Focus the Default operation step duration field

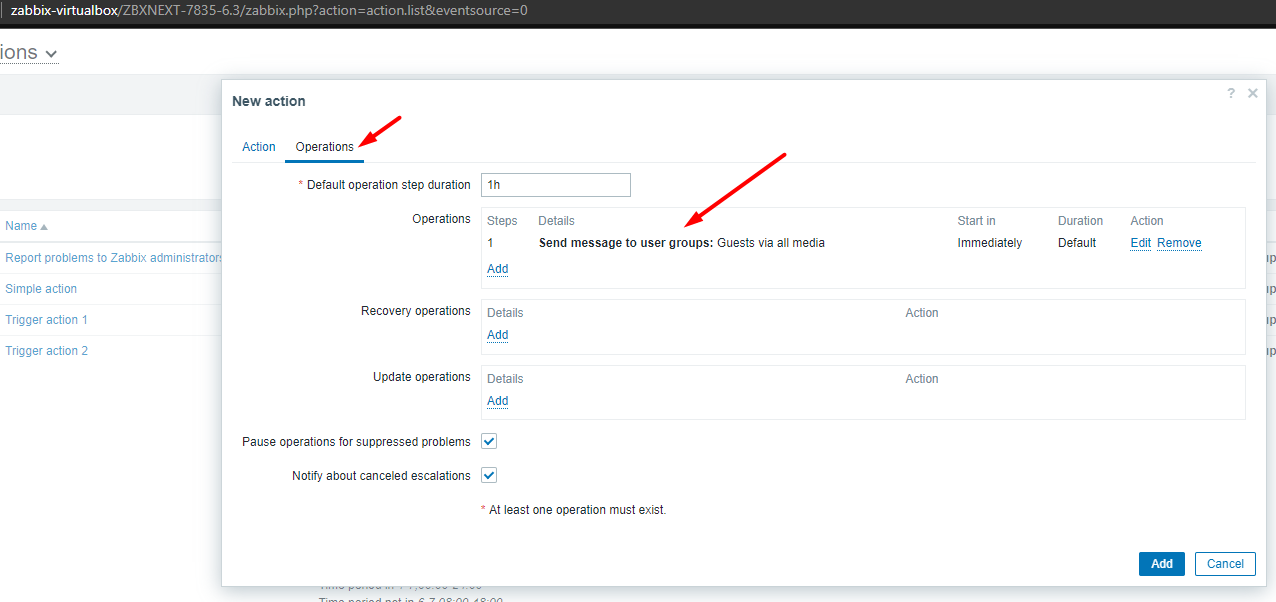tap(556, 185)
